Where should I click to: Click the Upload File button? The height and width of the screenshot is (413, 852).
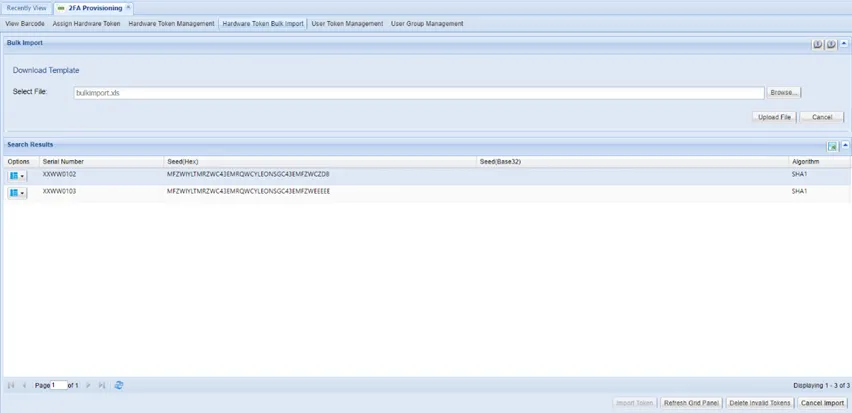point(774,117)
